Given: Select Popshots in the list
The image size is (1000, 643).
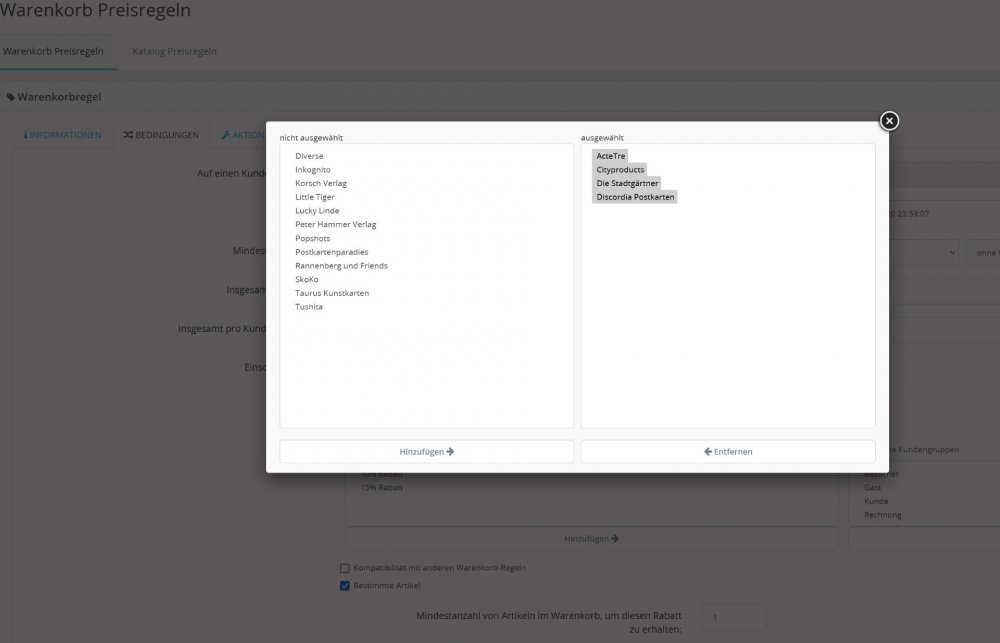Looking at the screenshot, I should pyautogui.click(x=312, y=238).
